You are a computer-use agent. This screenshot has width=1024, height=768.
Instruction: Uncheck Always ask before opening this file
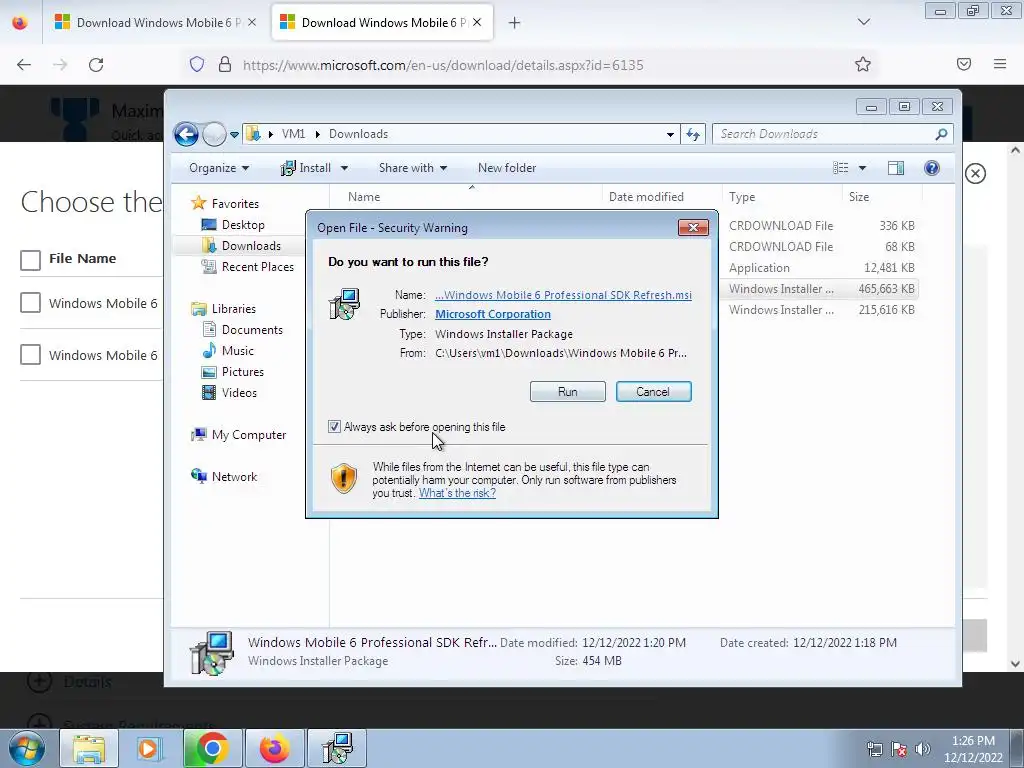334,426
